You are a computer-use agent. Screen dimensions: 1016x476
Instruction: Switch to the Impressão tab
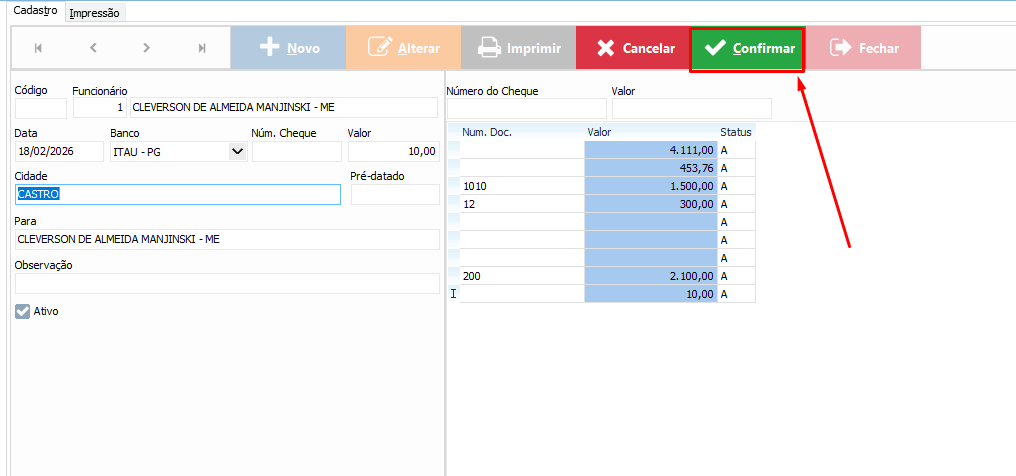tap(94, 13)
